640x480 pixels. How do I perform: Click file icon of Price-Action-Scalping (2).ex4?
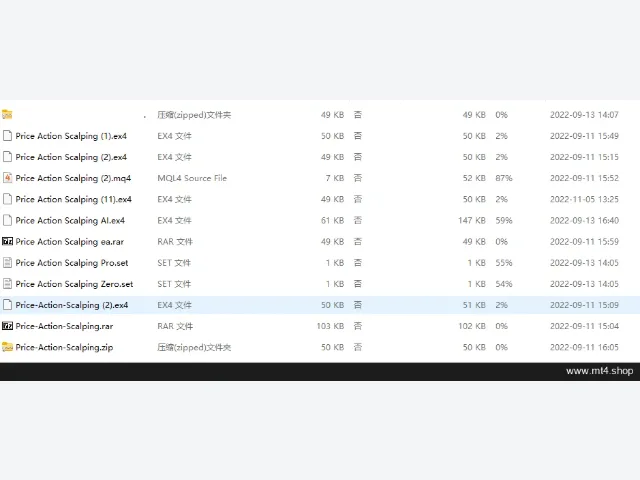tap(7, 305)
